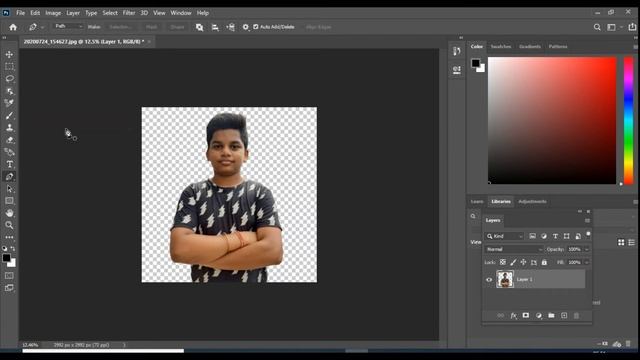This screenshot has width=640, height=360.
Task: Click delete layer trash icon
Action: [576, 316]
